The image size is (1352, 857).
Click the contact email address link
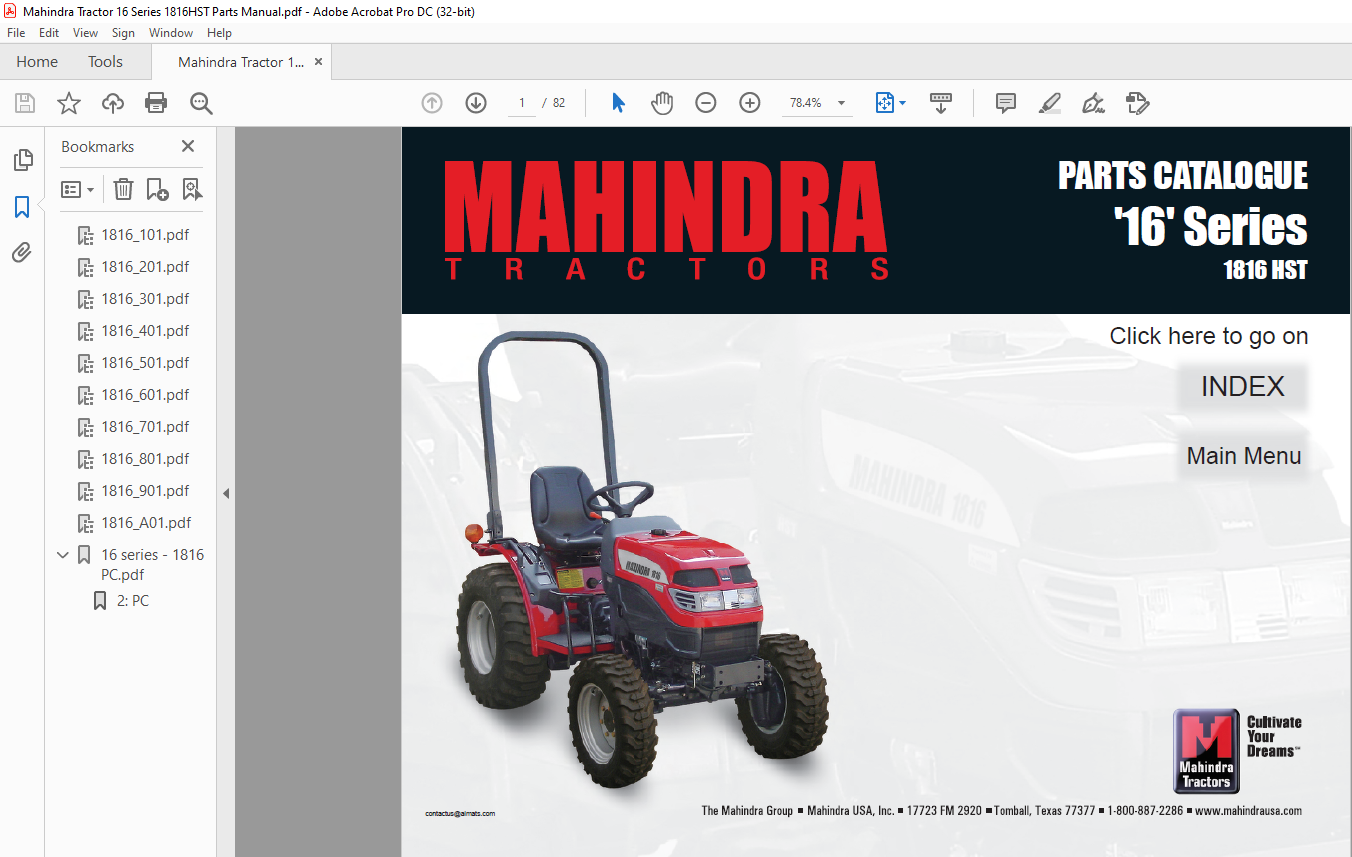click(460, 813)
